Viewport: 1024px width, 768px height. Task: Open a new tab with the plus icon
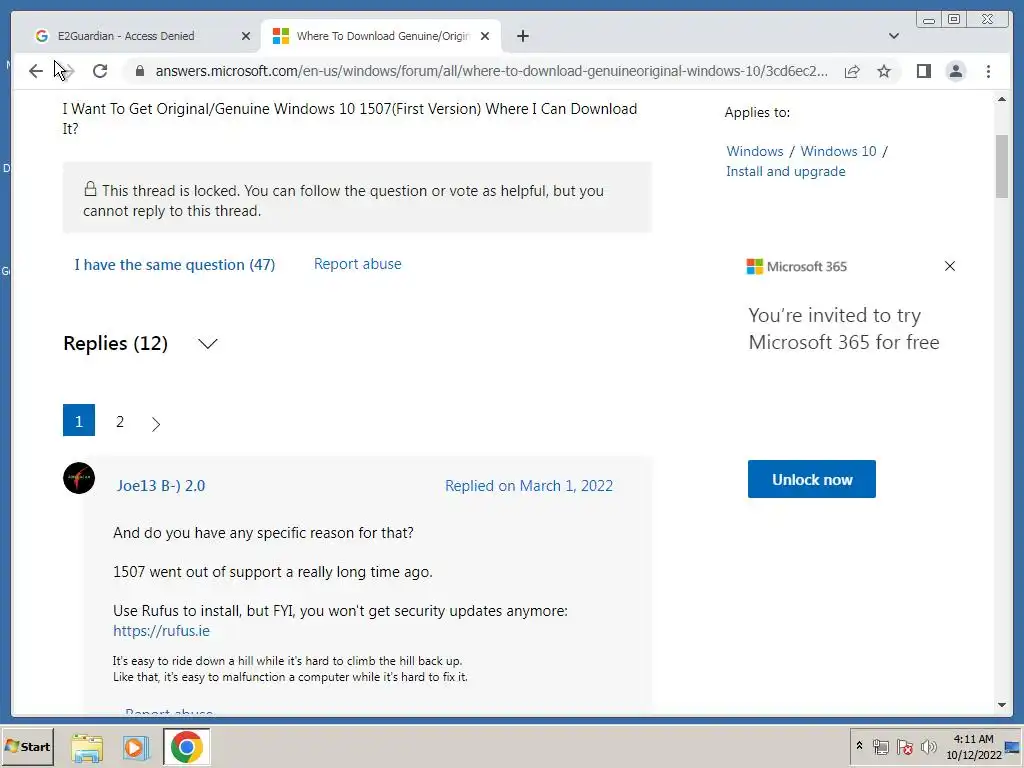(522, 37)
